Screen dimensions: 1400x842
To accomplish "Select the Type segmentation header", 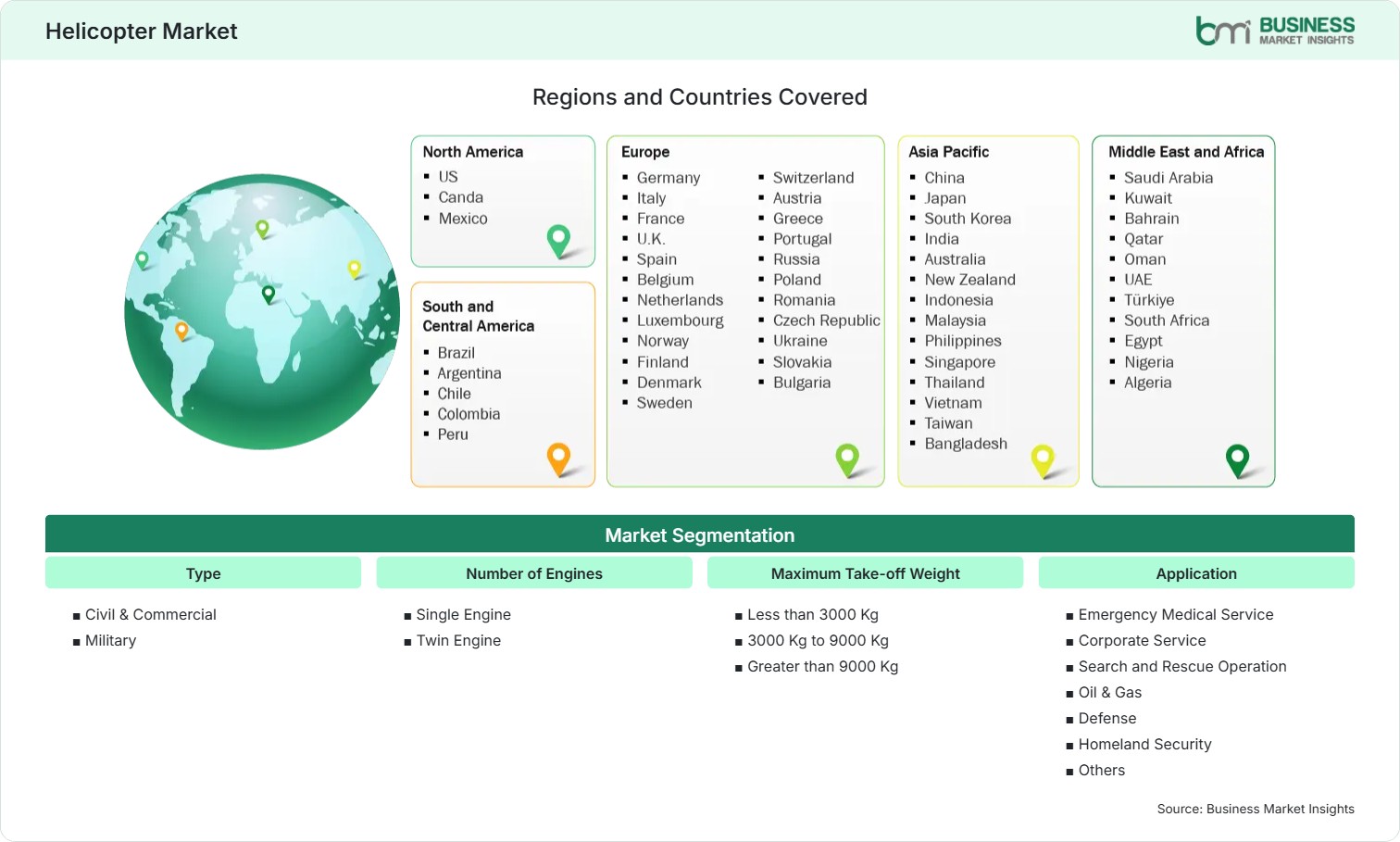I will (x=203, y=573).
